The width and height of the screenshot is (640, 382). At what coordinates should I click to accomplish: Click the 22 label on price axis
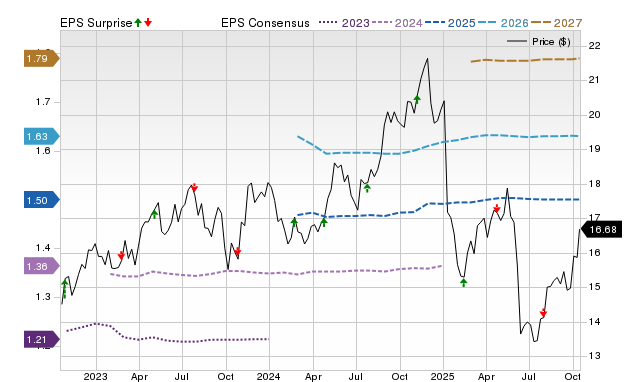coord(594,46)
